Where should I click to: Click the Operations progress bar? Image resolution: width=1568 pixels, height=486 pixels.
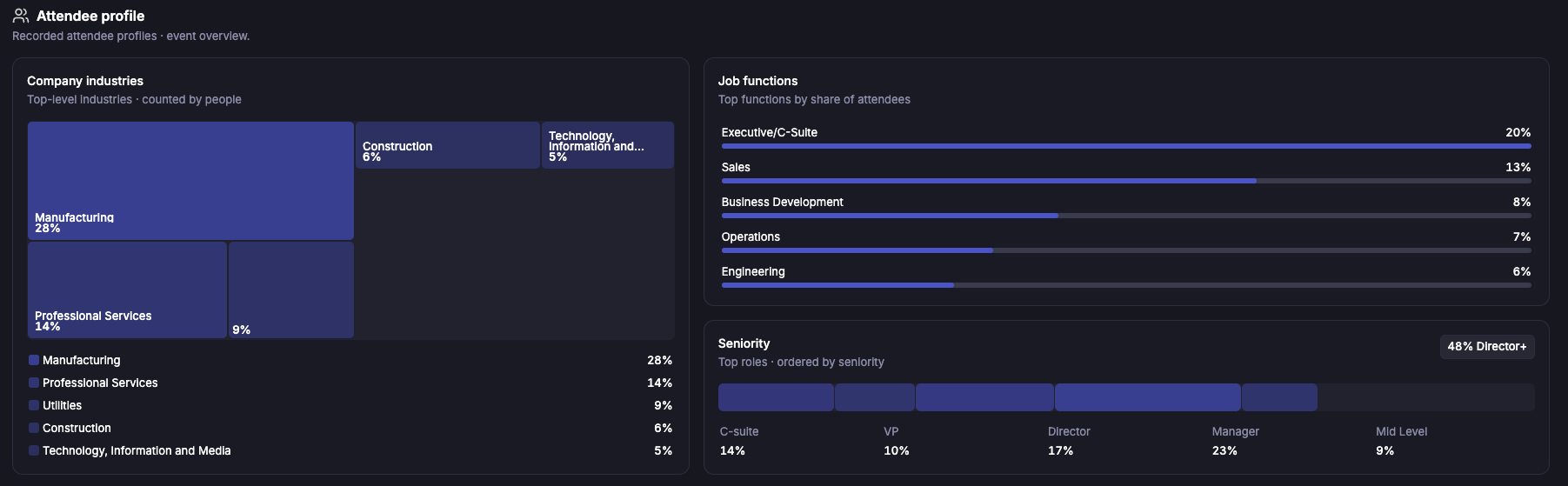1126,250
